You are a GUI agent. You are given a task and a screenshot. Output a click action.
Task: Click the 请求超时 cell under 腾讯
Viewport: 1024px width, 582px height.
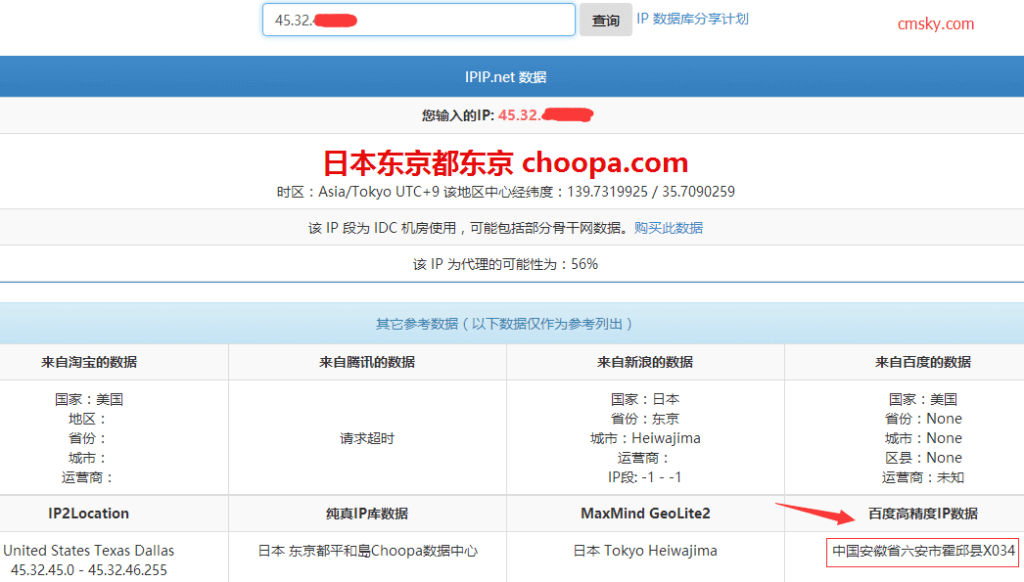[x=367, y=438]
